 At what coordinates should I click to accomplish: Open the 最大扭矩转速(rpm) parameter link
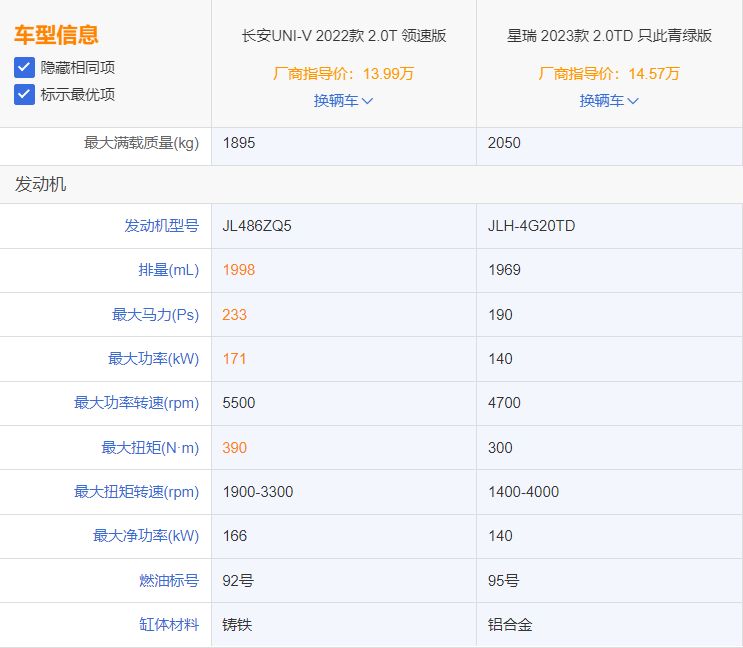[x=136, y=492]
